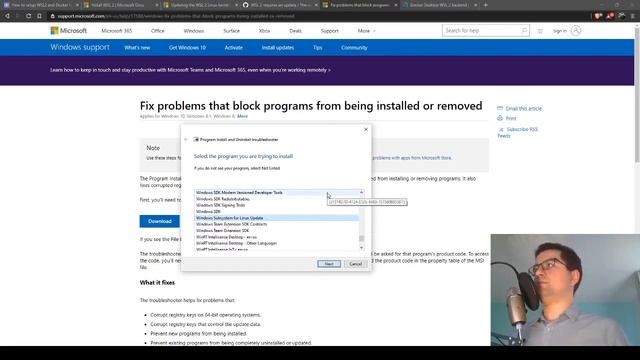Select WinRT Intellisense Desktop - en-us
The width and height of the screenshot is (640, 360).
(277, 237)
